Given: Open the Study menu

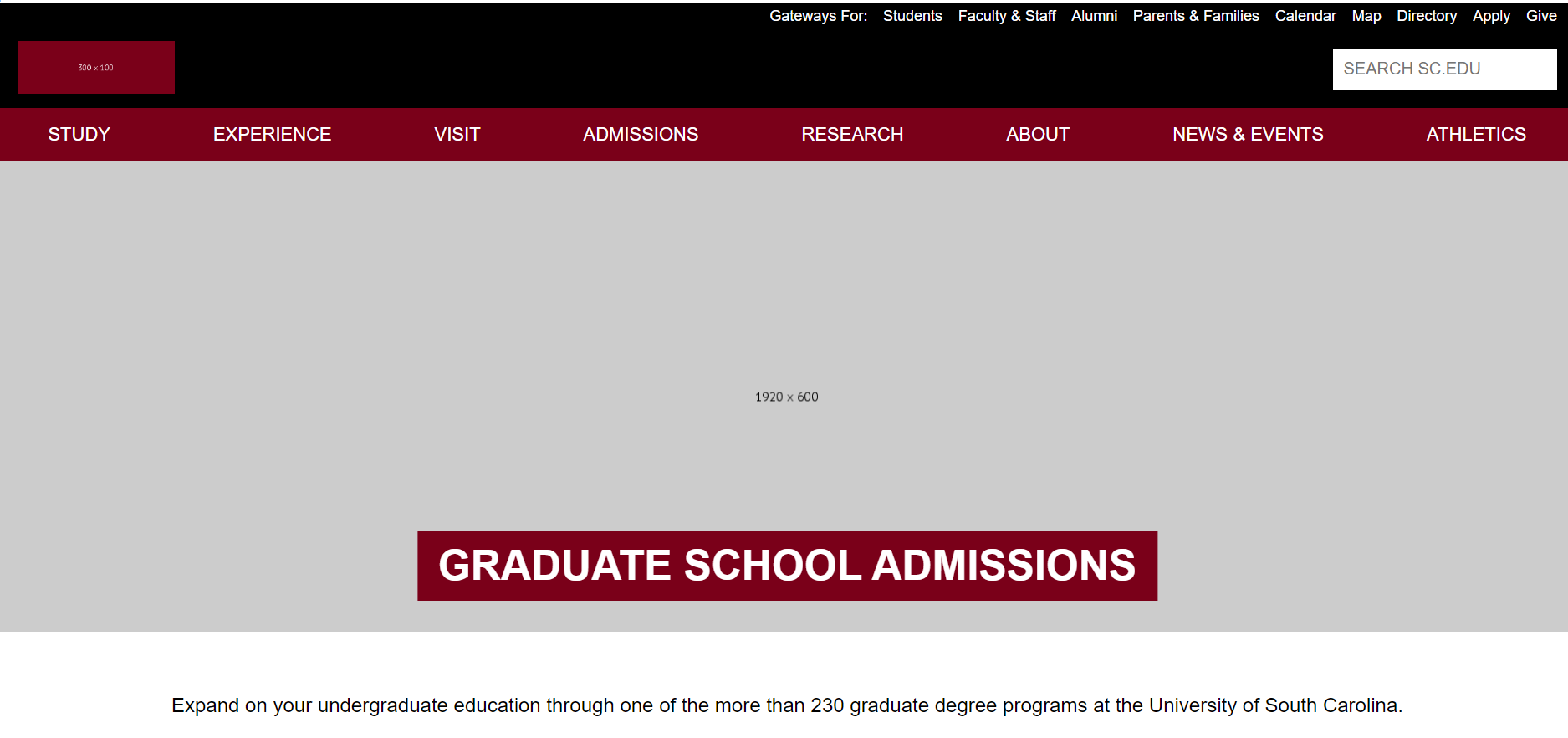Looking at the screenshot, I should [79, 134].
